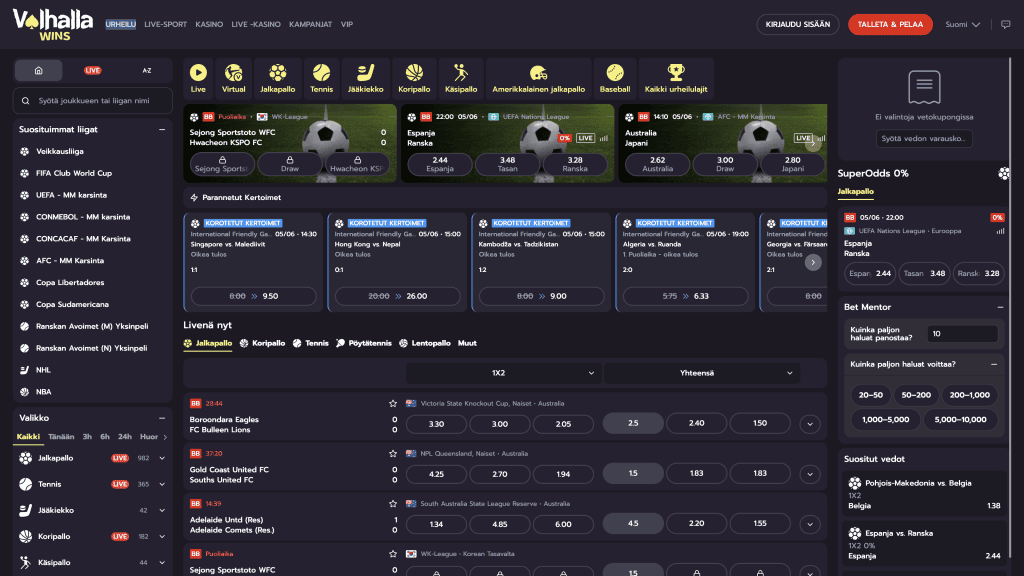Select Australia odds 2.62

tap(657, 164)
